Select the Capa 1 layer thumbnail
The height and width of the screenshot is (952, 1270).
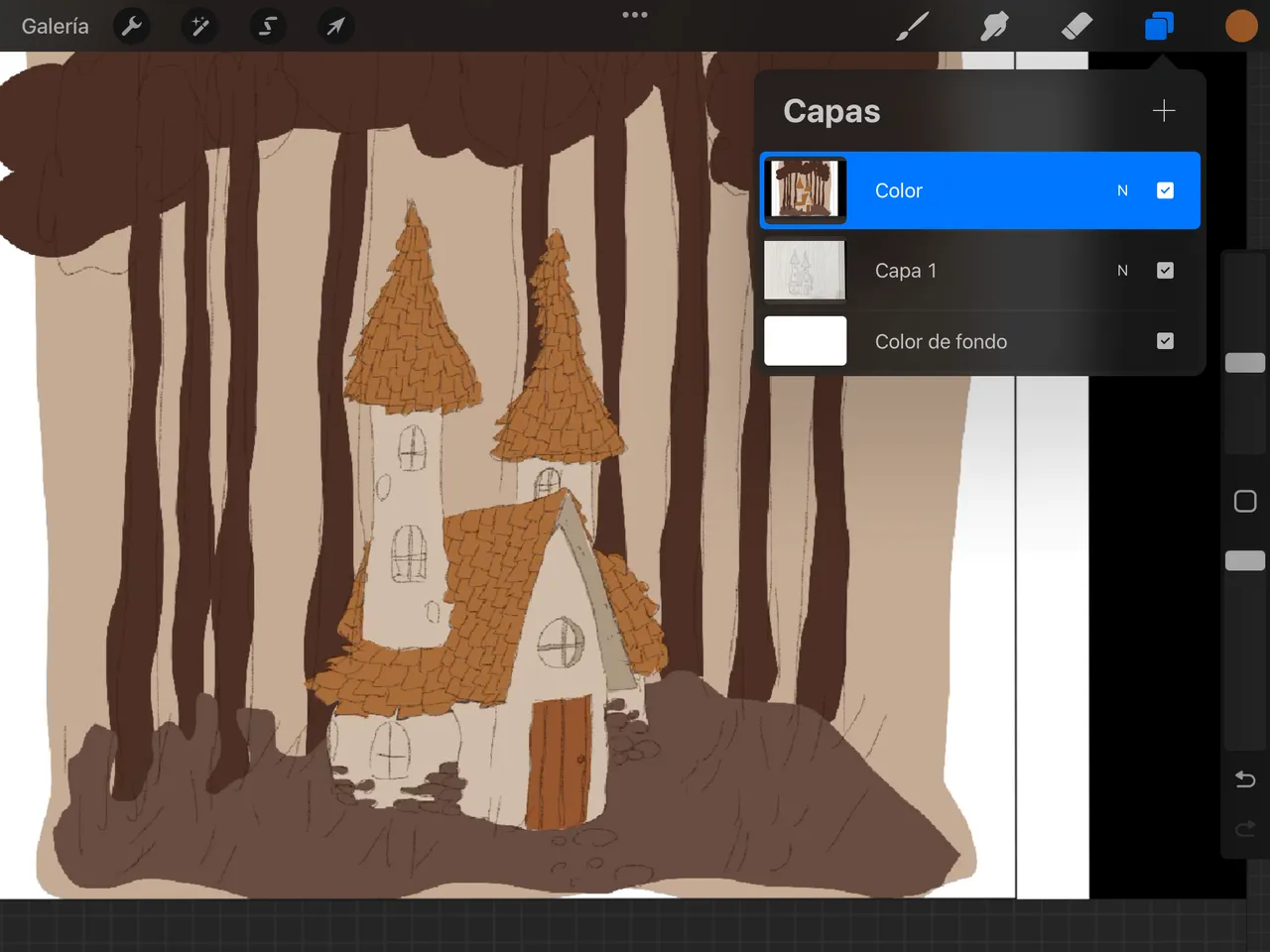click(805, 270)
